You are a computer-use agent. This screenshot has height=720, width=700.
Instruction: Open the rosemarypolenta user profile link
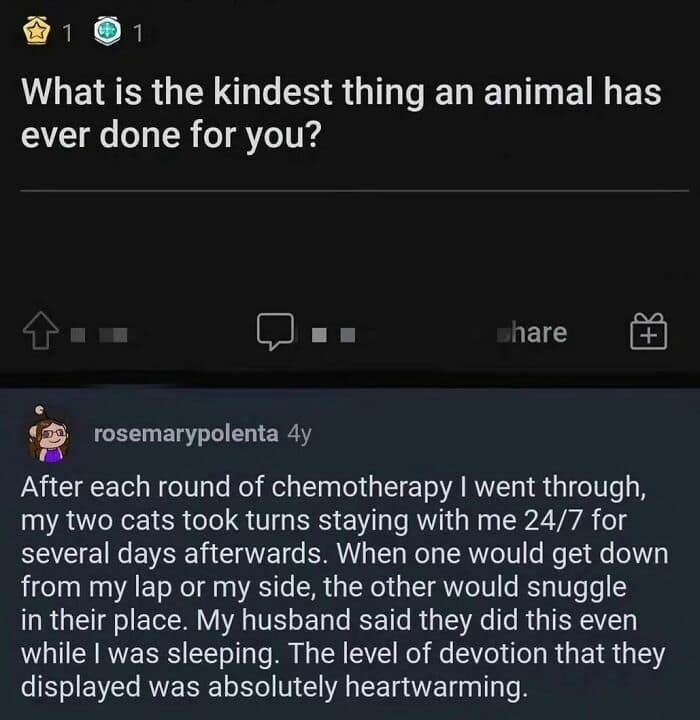point(185,433)
